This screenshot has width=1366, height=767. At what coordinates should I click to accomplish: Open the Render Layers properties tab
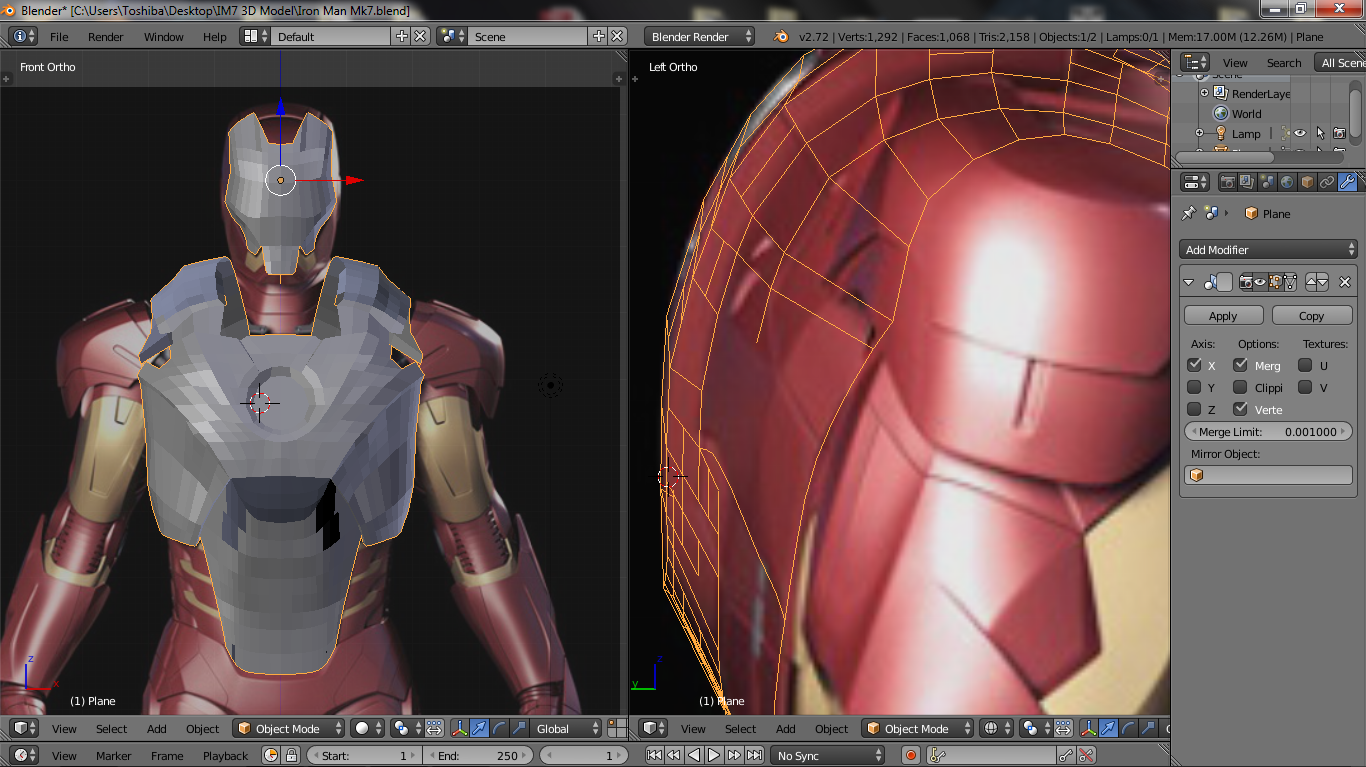pos(1247,182)
